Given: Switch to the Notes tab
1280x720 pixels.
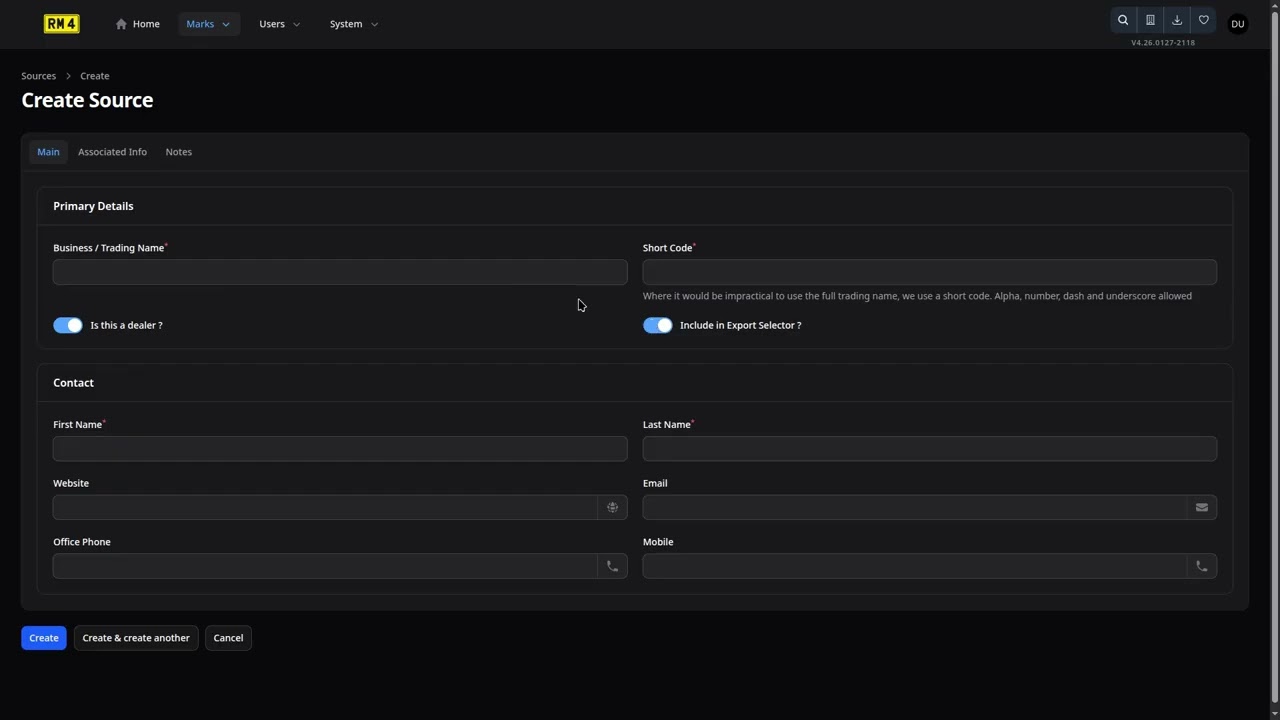Looking at the screenshot, I should click(178, 152).
